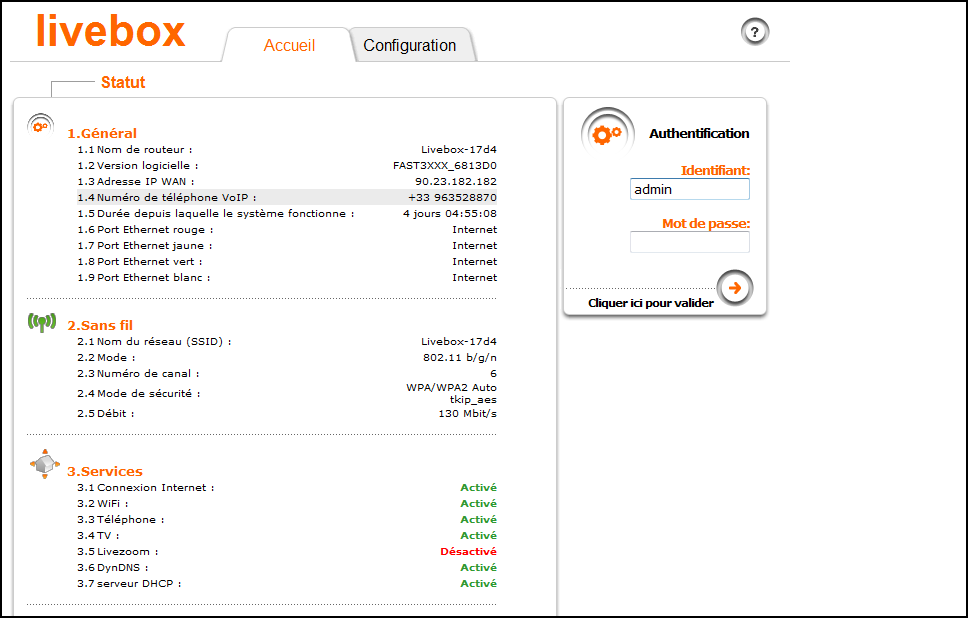
Task: Click the WAN IP address value
Action: pyautogui.click(x=457, y=182)
